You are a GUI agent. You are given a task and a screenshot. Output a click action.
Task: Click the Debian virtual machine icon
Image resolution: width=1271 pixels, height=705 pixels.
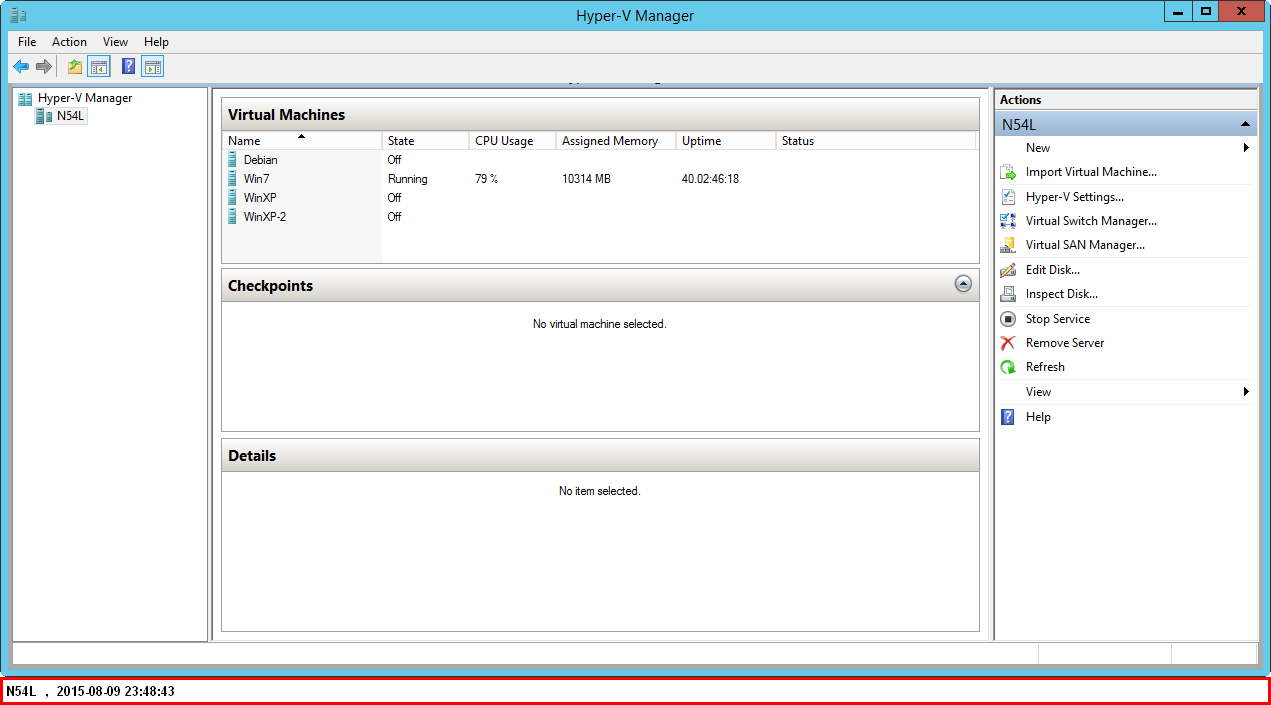[x=233, y=159]
